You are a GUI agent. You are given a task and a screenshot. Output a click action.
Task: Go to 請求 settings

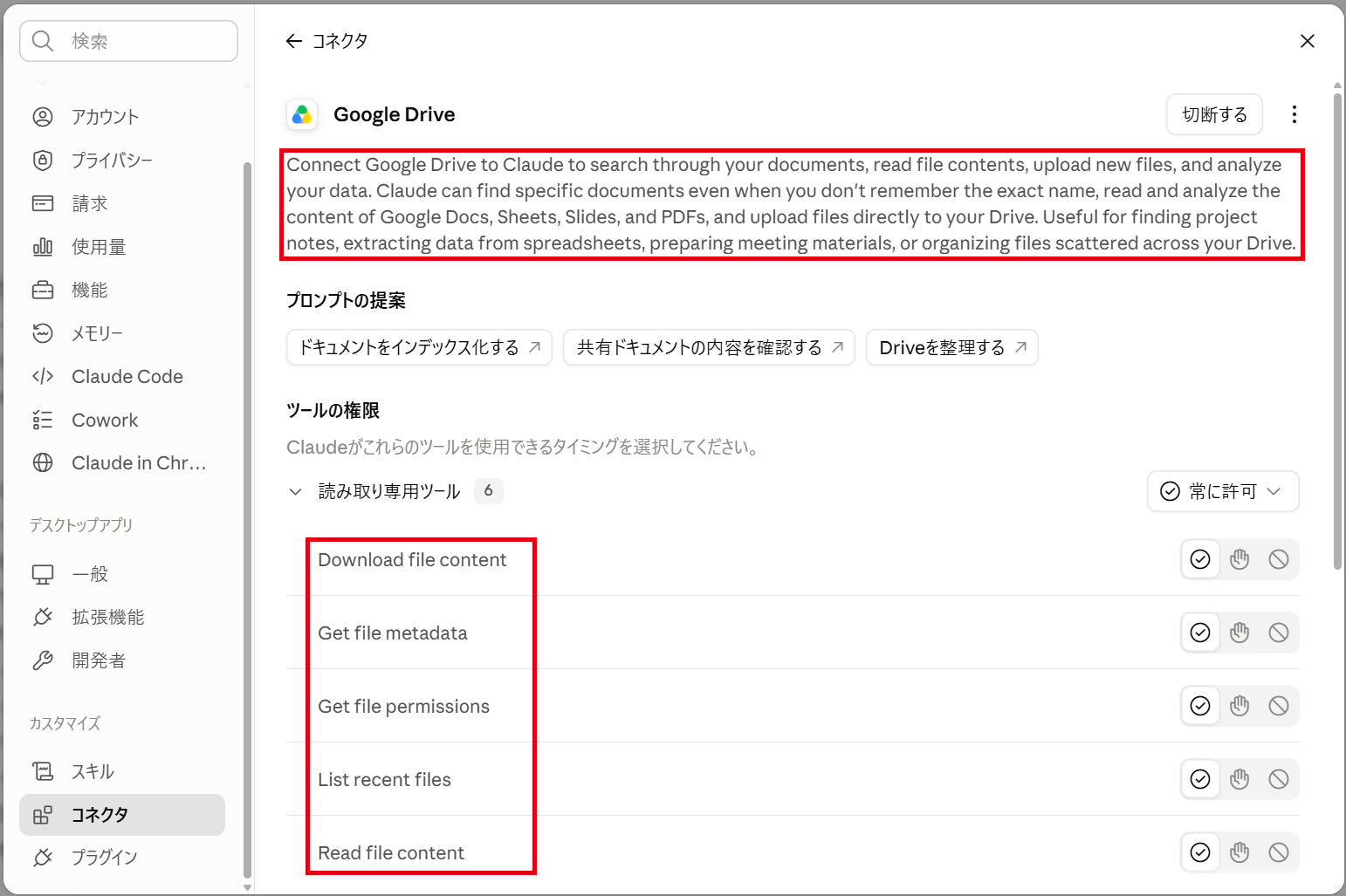(122, 203)
